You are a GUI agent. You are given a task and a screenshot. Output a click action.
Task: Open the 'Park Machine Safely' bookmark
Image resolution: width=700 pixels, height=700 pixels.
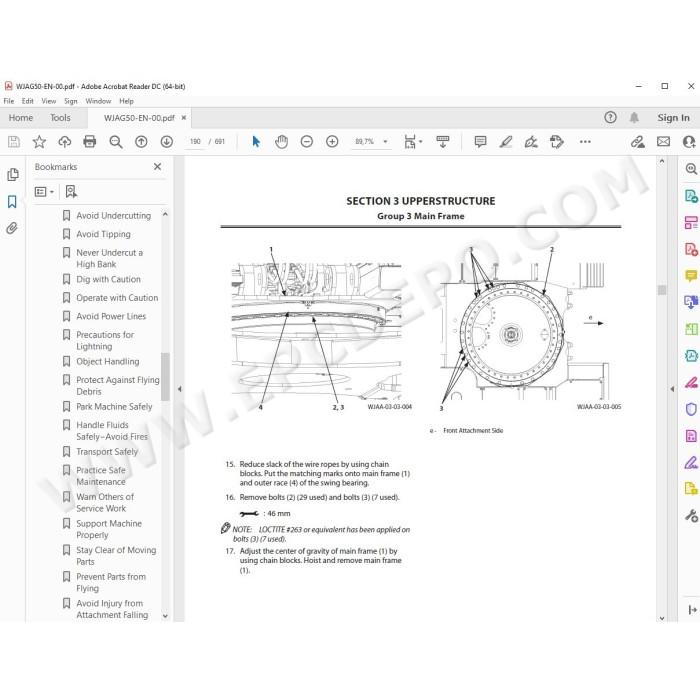click(x=114, y=407)
